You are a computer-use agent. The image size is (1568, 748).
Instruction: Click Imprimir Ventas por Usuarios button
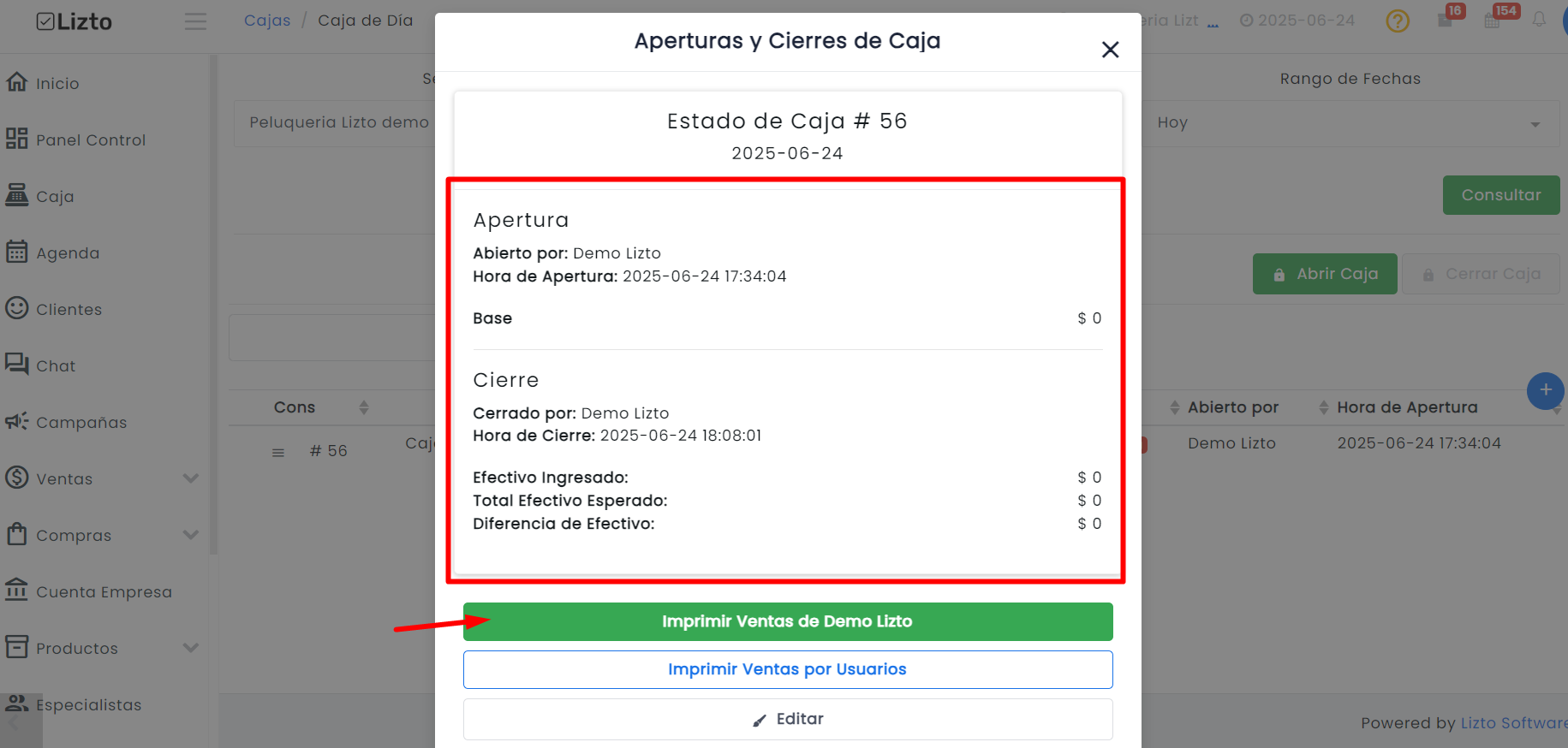click(x=788, y=669)
